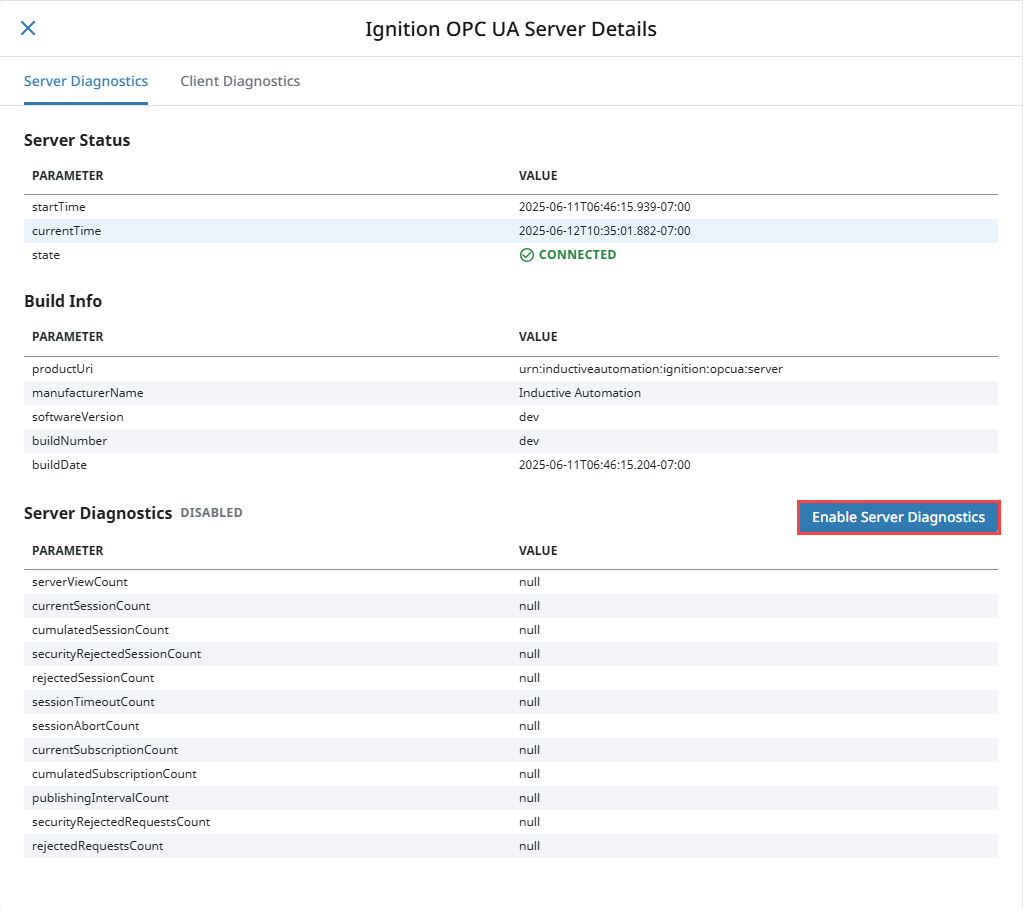Viewport: 1023px width, 909px height.
Task: Click the dev value for softwareVersion
Action: (x=529, y=417)
